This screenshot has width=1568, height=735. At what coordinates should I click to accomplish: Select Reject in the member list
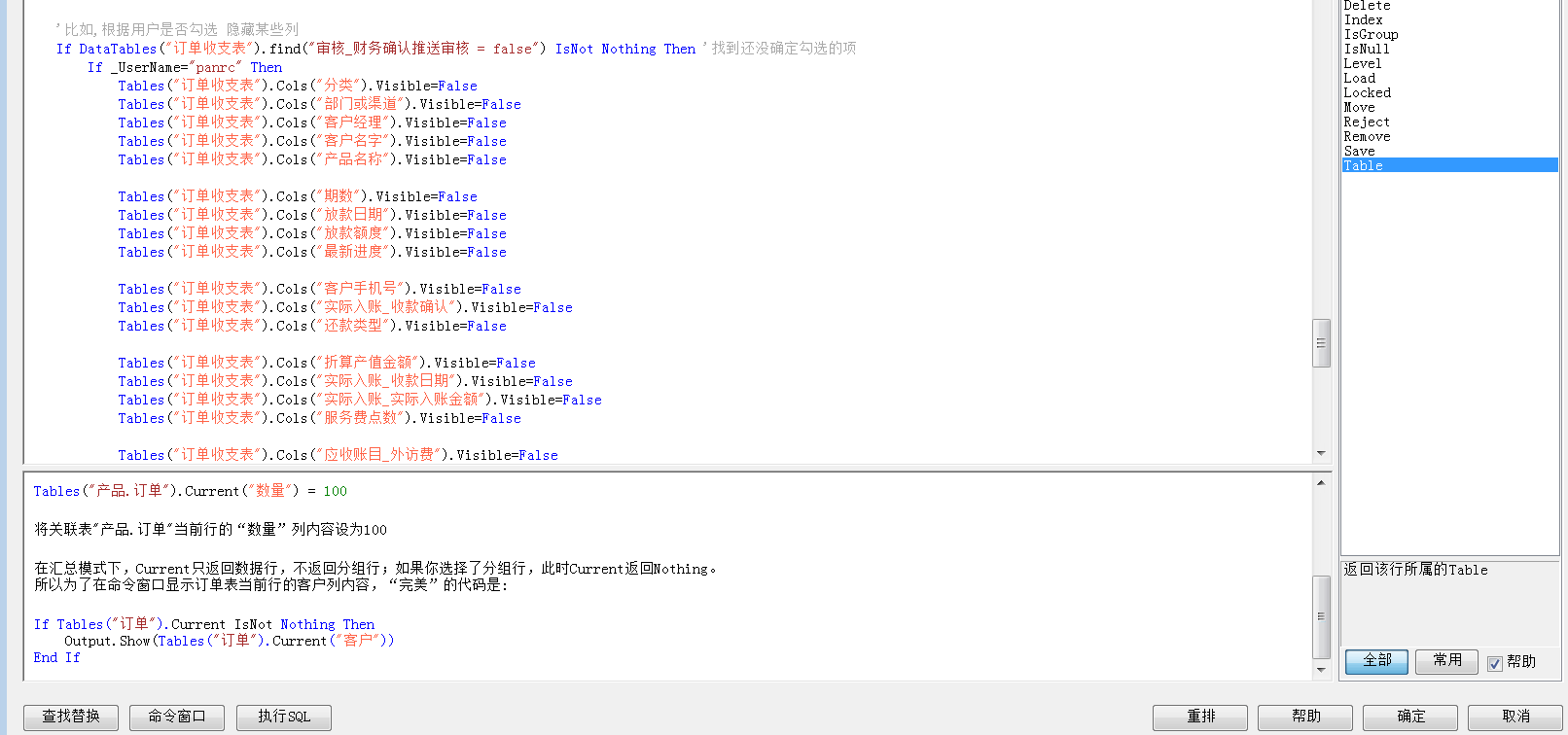pyautogui.click(x=1366, y=122)
